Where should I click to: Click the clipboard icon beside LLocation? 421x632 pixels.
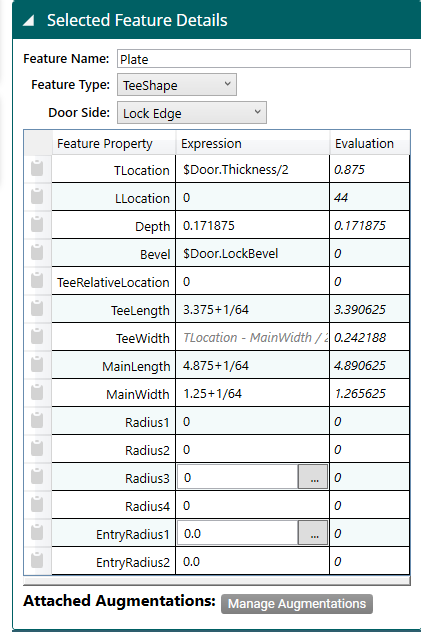click(37, 196)
